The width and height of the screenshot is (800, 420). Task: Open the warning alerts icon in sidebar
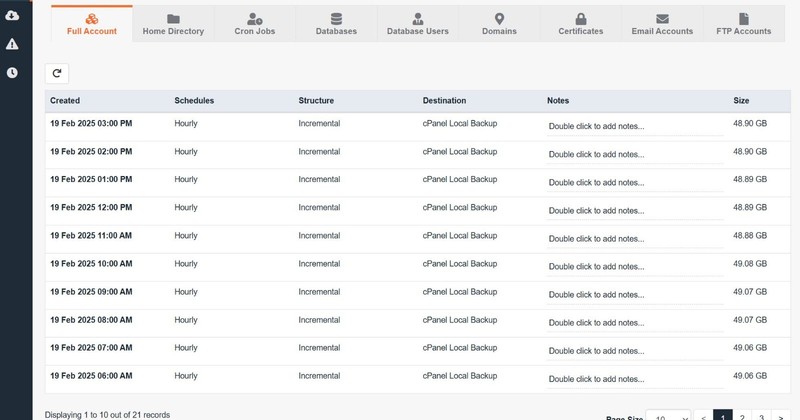pyautogui.click(x=12, y=44)
